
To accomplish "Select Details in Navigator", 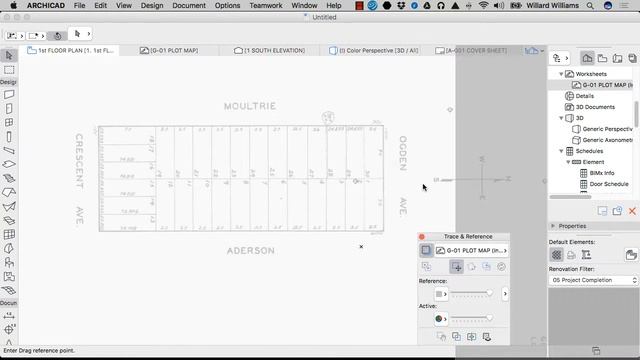I will tap(580, 96).
